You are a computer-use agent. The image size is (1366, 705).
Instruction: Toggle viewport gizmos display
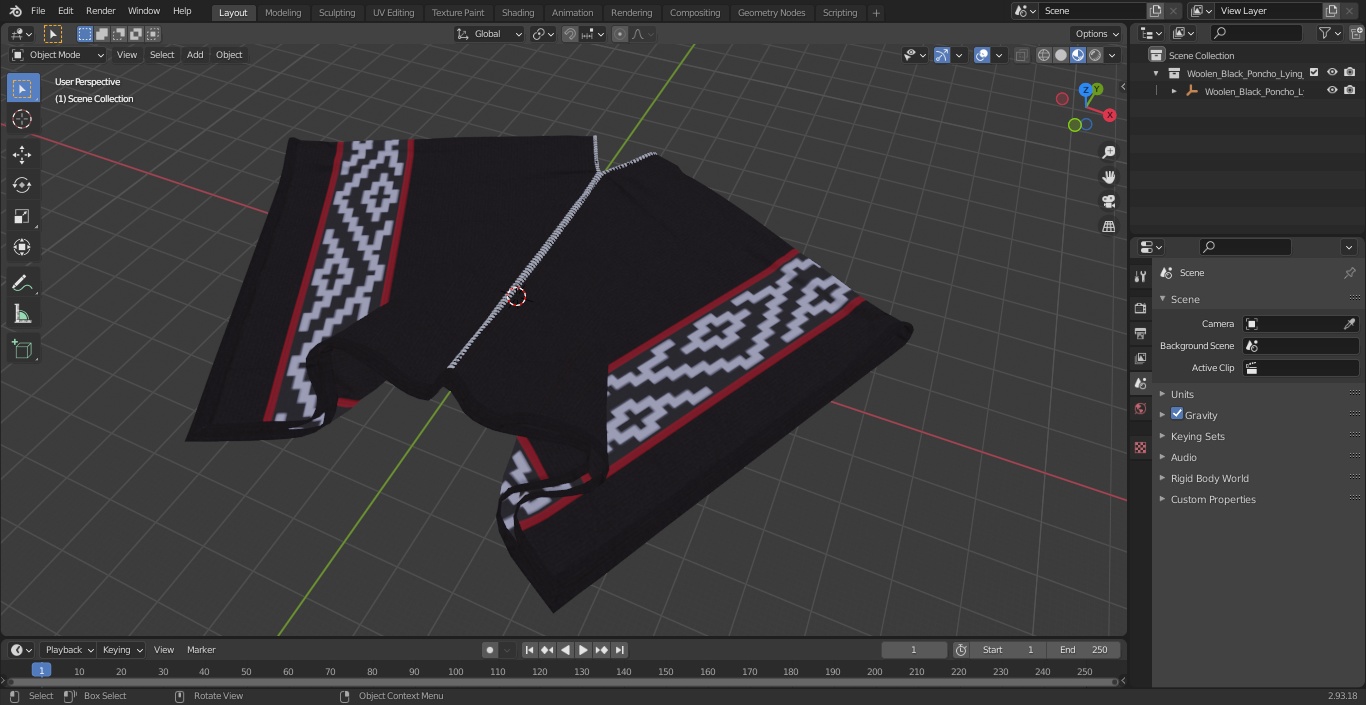pyautogui.click(x=942, y=55)
